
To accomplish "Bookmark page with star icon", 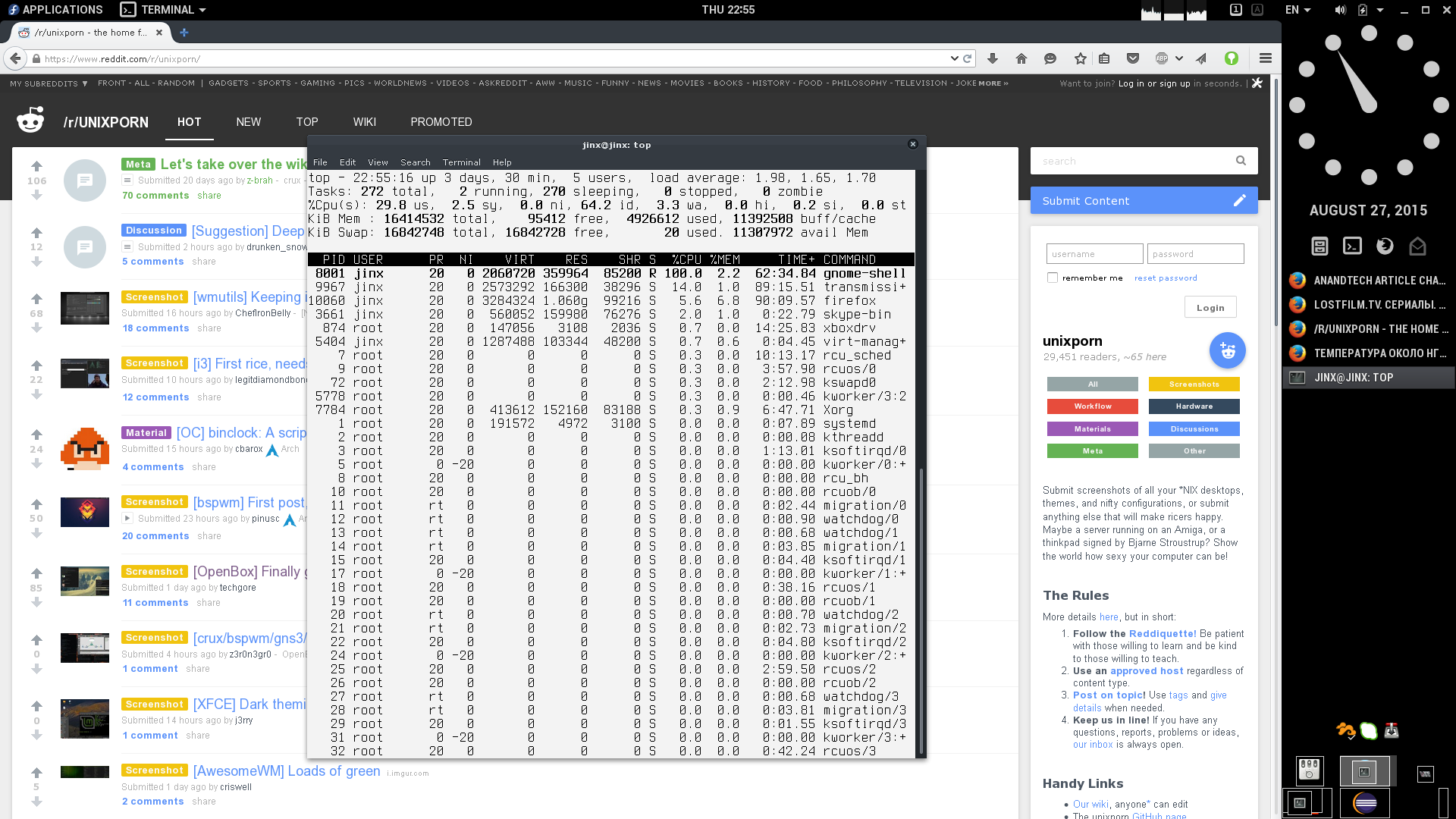I will 1080,58.
